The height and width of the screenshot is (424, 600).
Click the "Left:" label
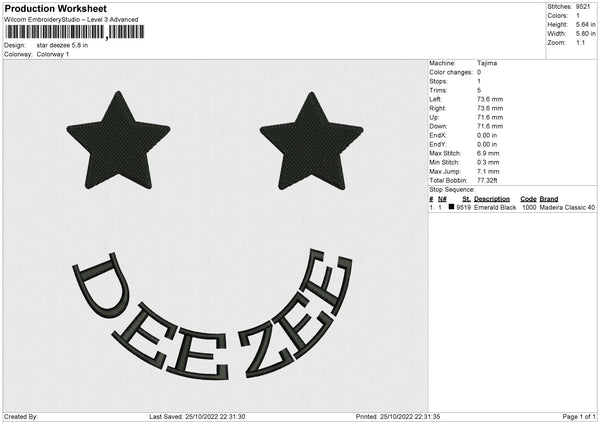[x=435, y=99]
